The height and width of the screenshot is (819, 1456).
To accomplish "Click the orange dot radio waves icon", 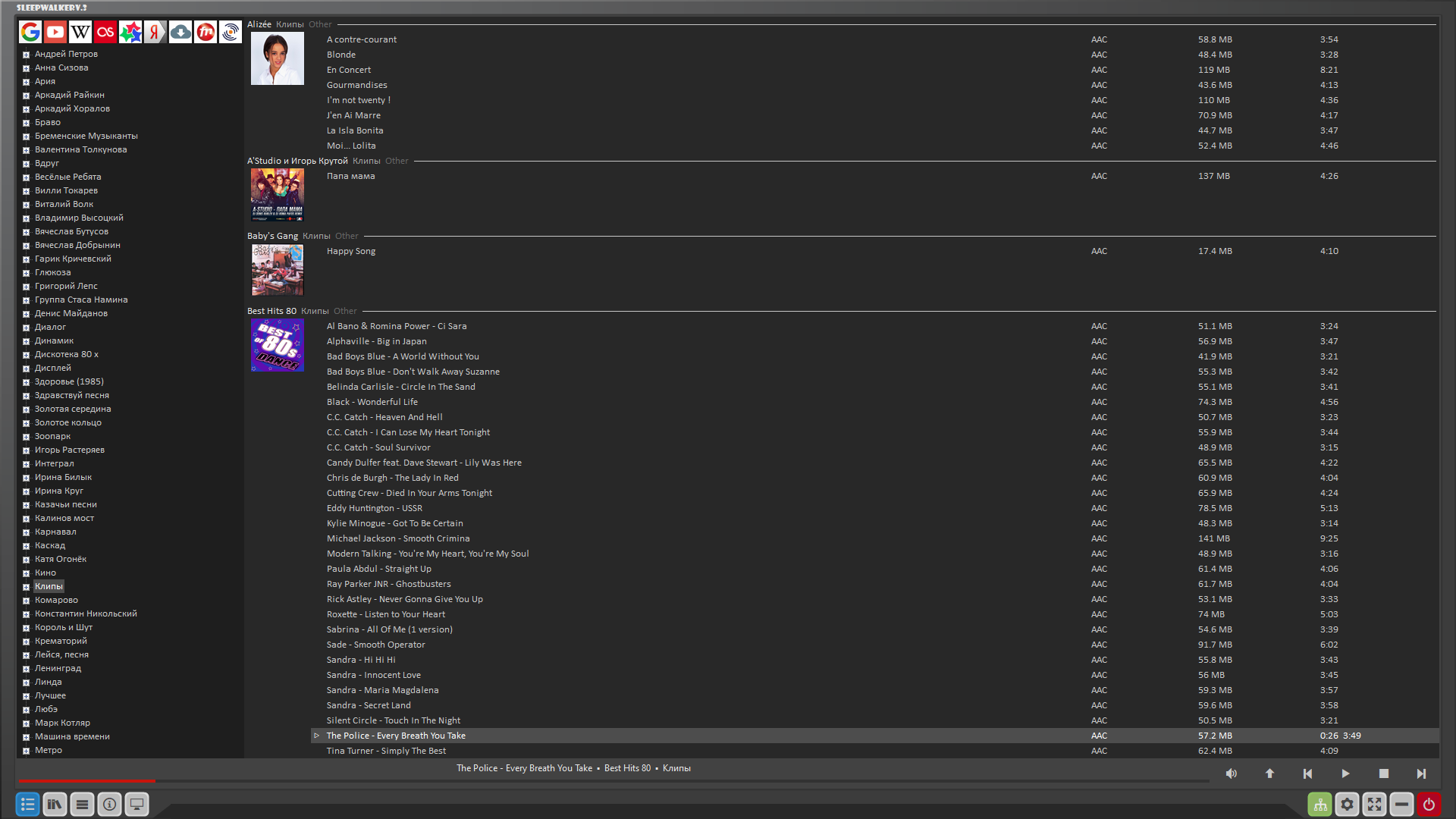I will [x=231, y=32].
